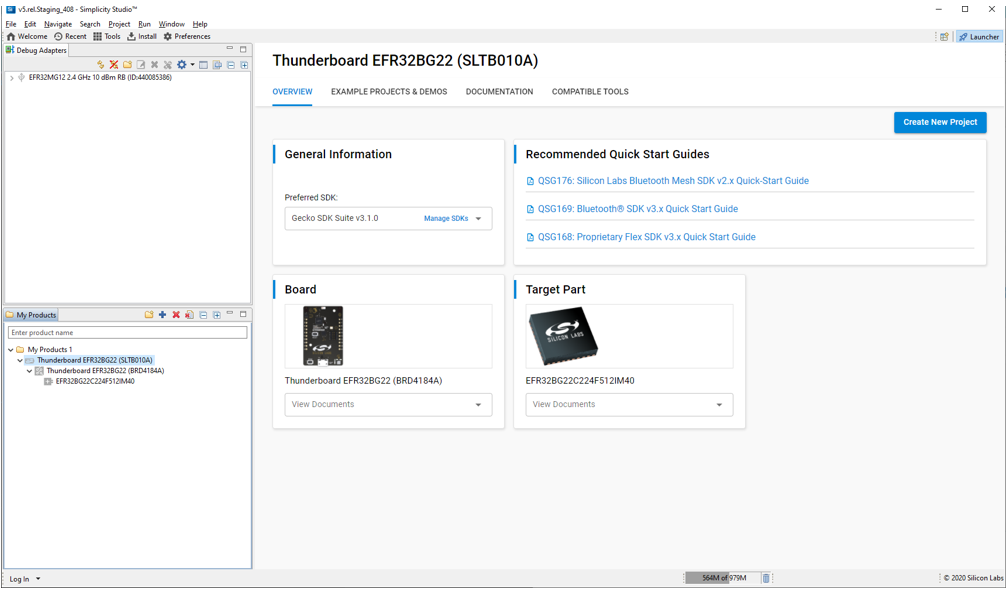Focus the Enter product name field
This screenshot has width=1008, height=589.
127,332
